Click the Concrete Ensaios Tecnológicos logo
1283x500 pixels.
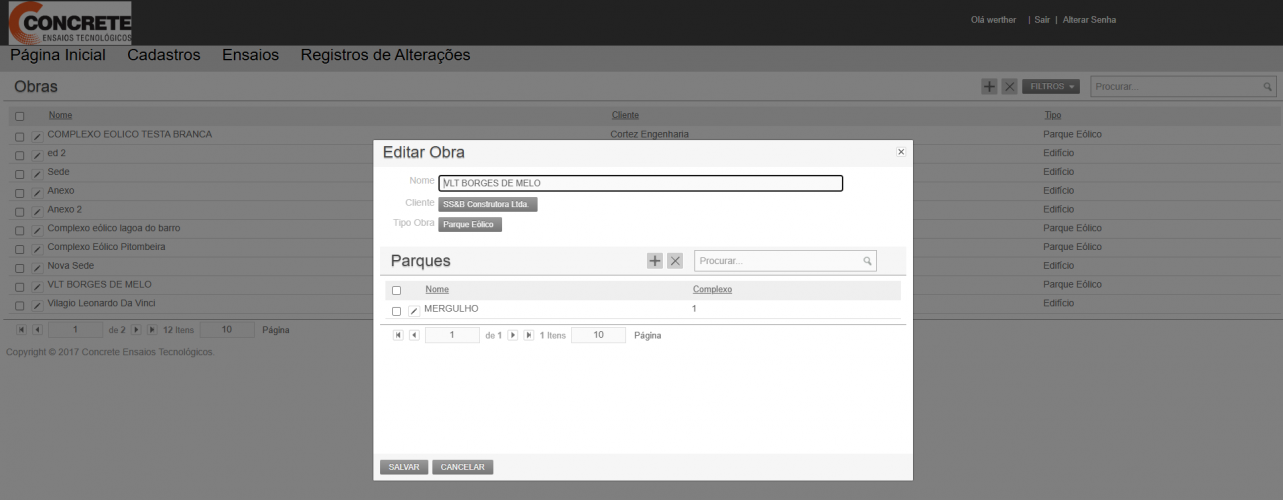(70, 23)
